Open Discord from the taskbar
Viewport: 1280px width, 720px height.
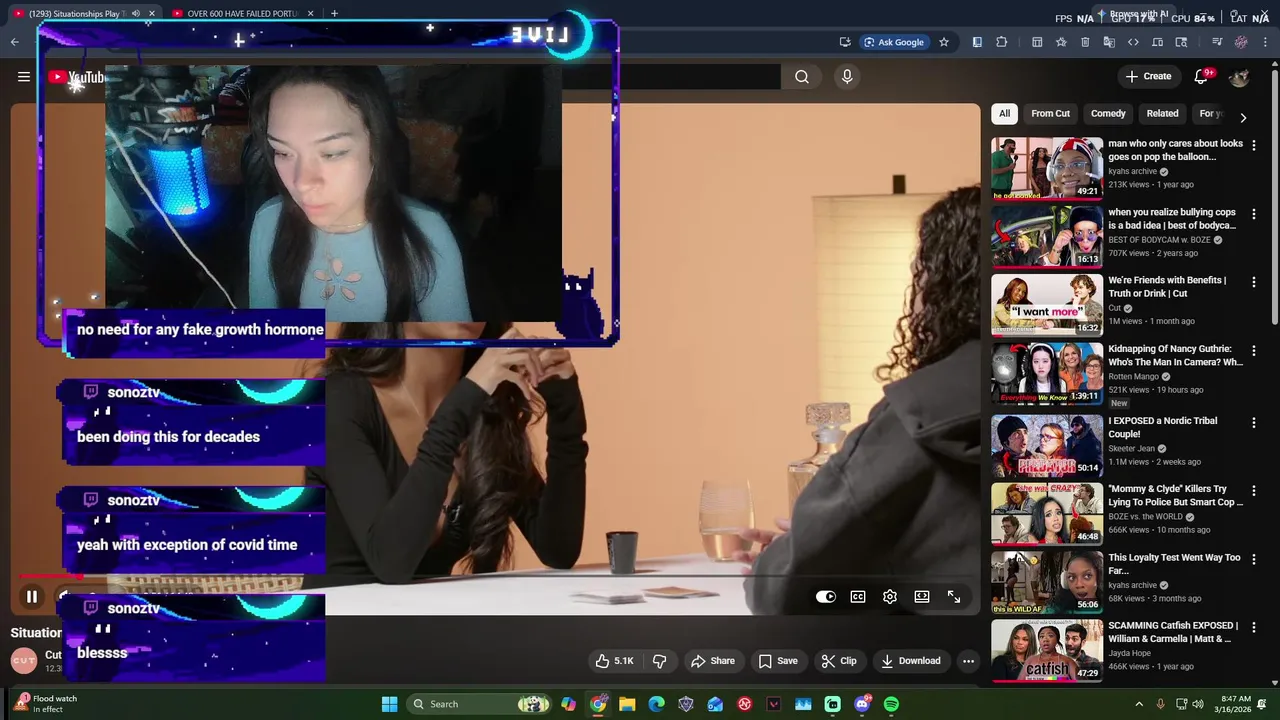click(862, 704)
